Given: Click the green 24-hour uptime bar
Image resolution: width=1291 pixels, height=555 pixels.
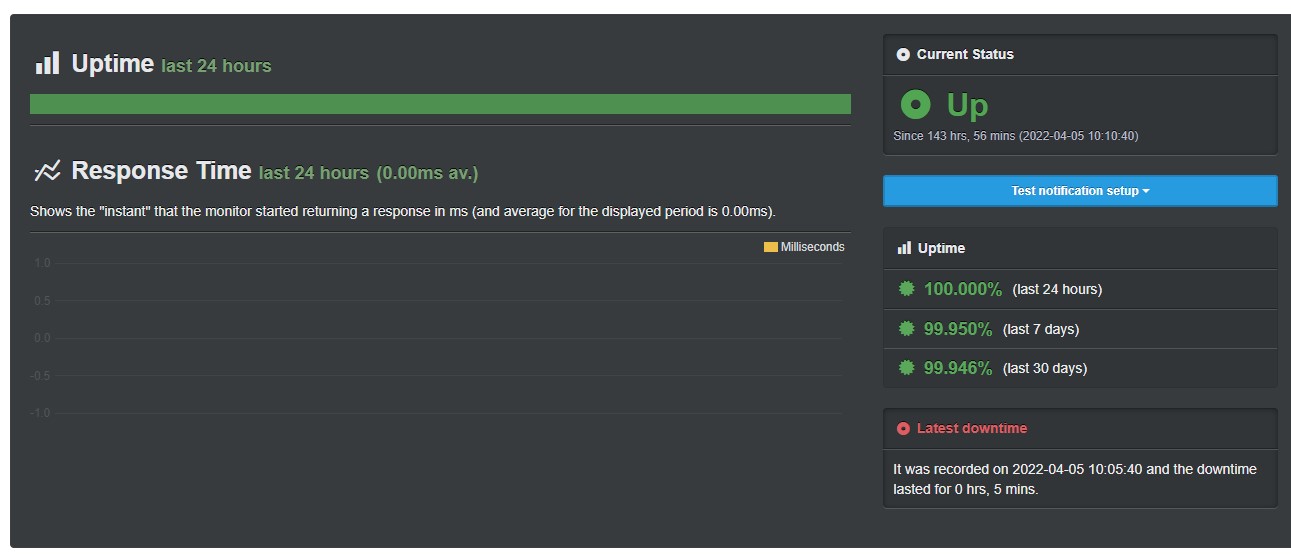Looking at the screenshot, I should click(x=440, y=104).
